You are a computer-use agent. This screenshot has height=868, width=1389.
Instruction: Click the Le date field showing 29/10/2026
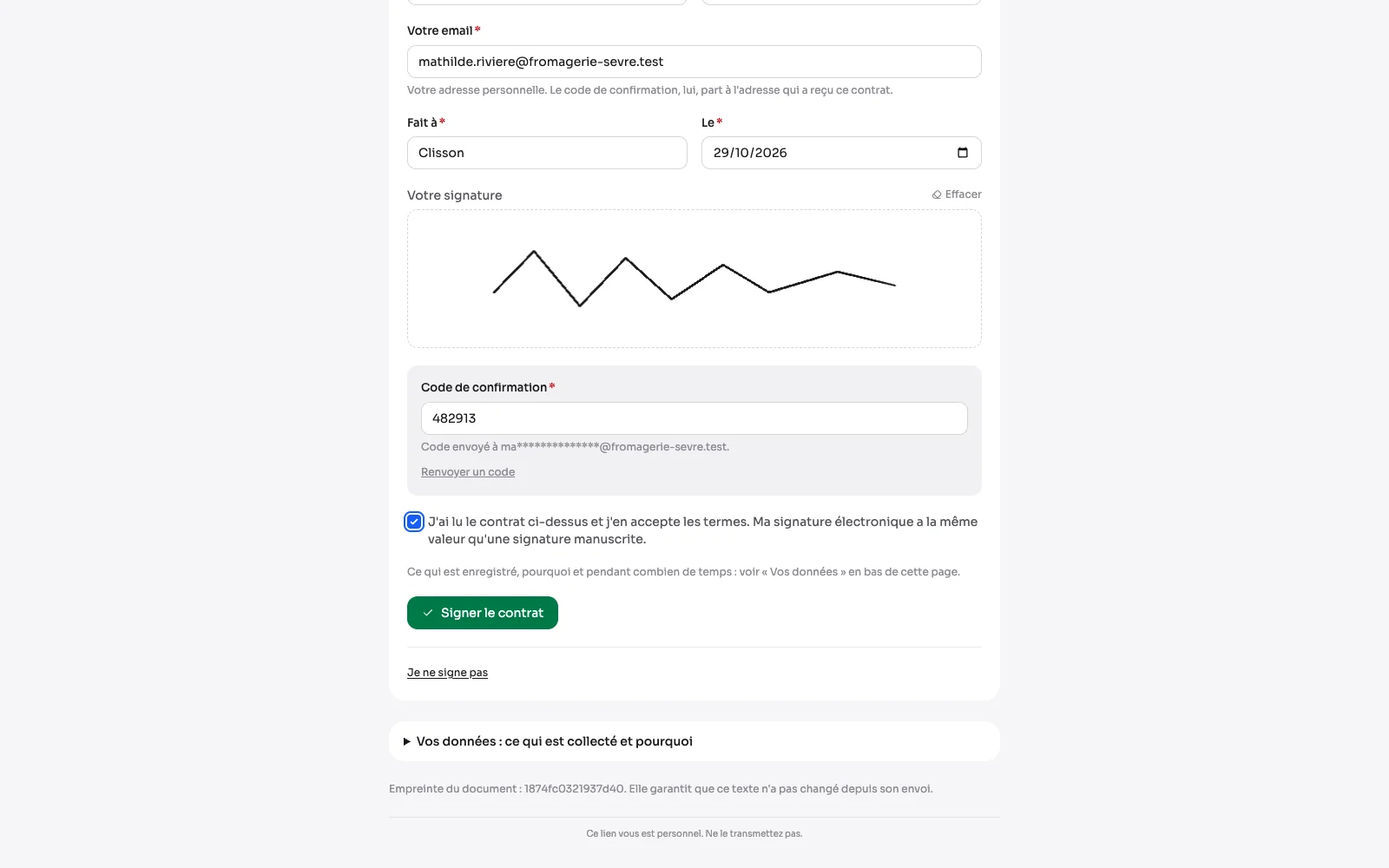point(841,153)
